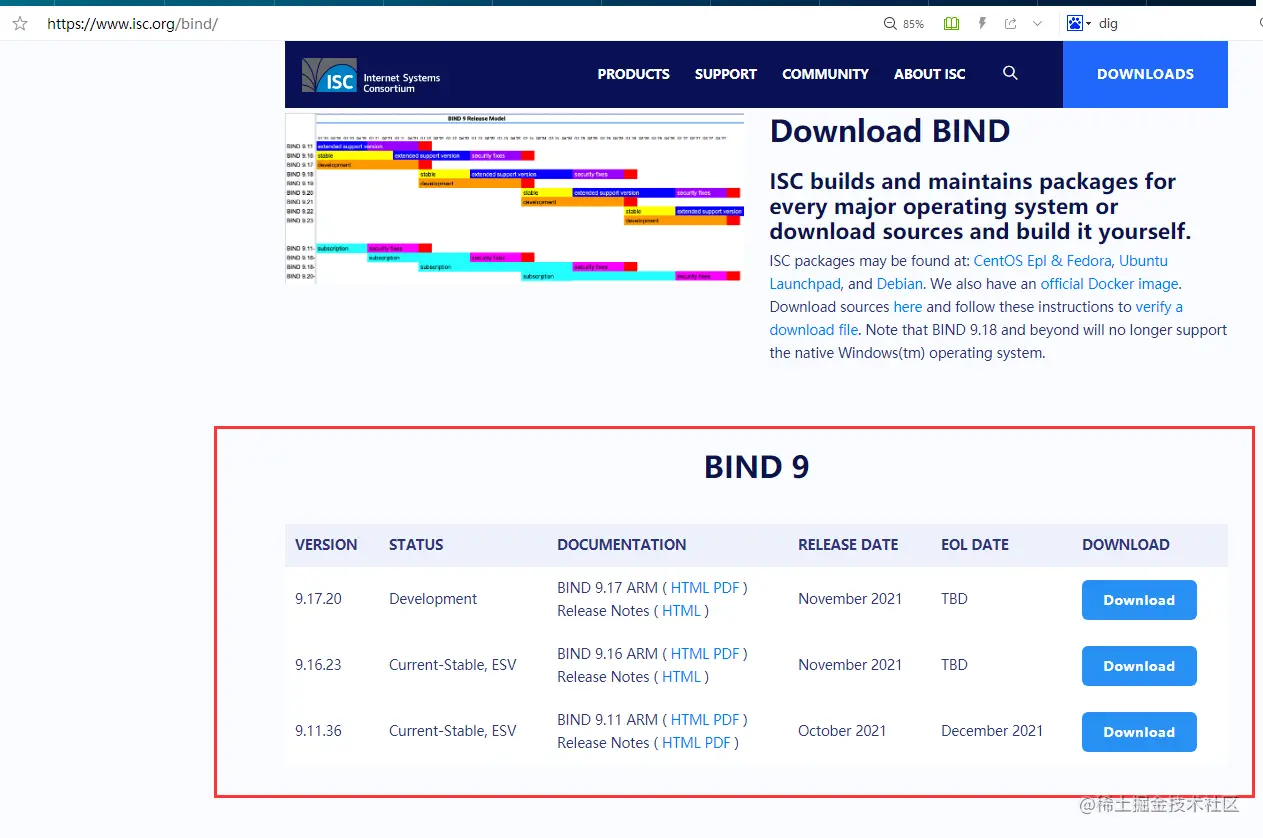Open the SUPPORT menu
Screen dimensions: 1263x838
coord(726,74)
